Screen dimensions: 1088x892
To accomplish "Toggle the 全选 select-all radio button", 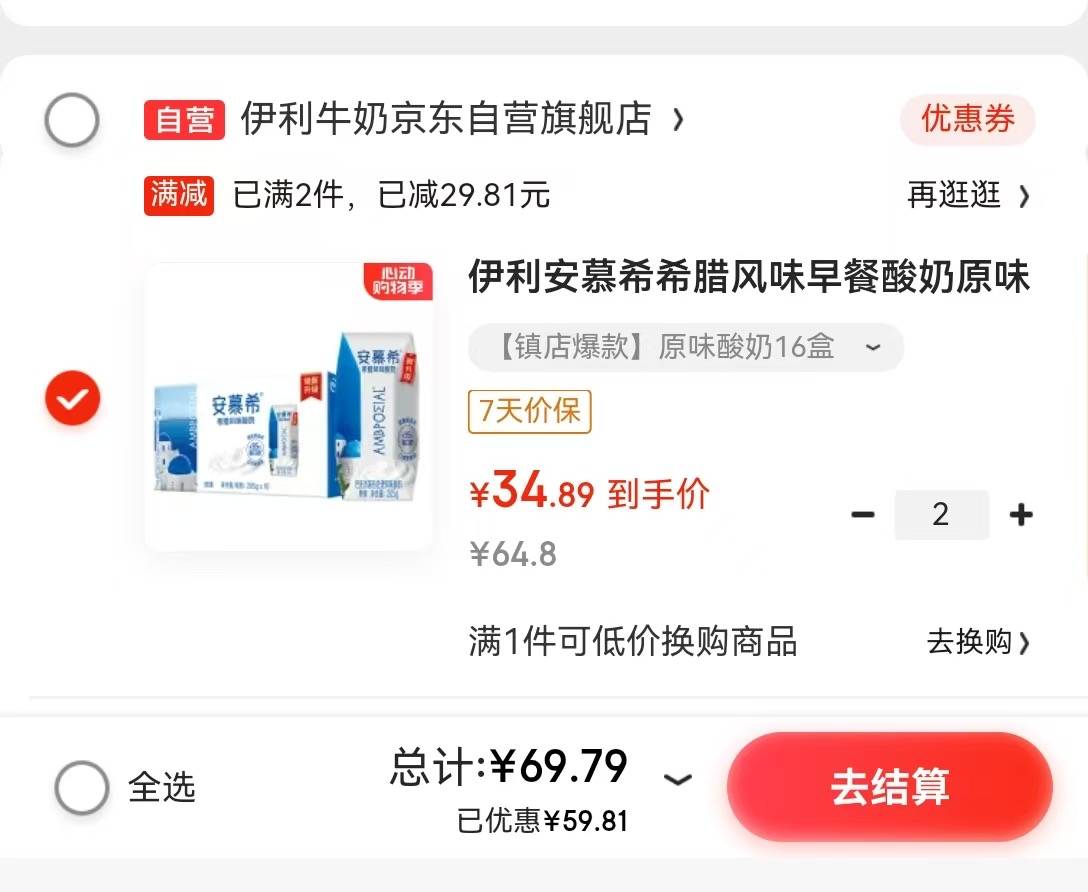I will click(82, 787).
